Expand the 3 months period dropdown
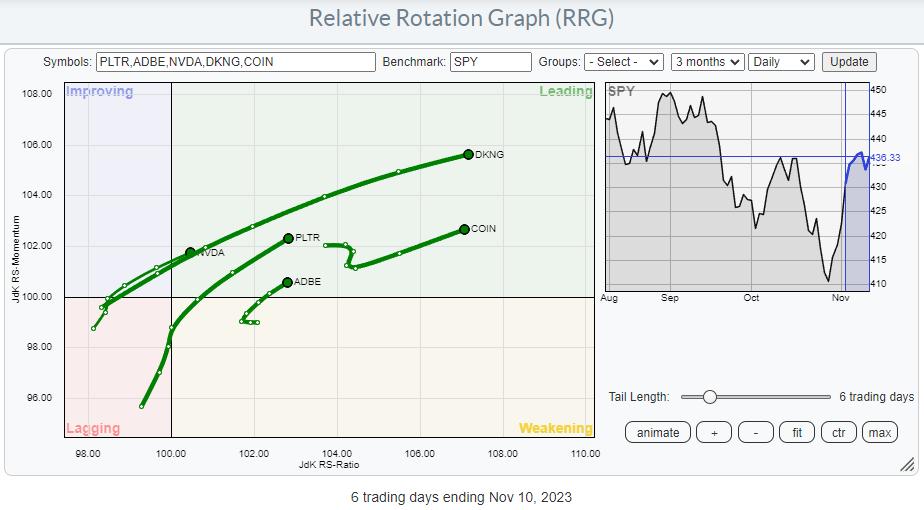 (707, 62)
